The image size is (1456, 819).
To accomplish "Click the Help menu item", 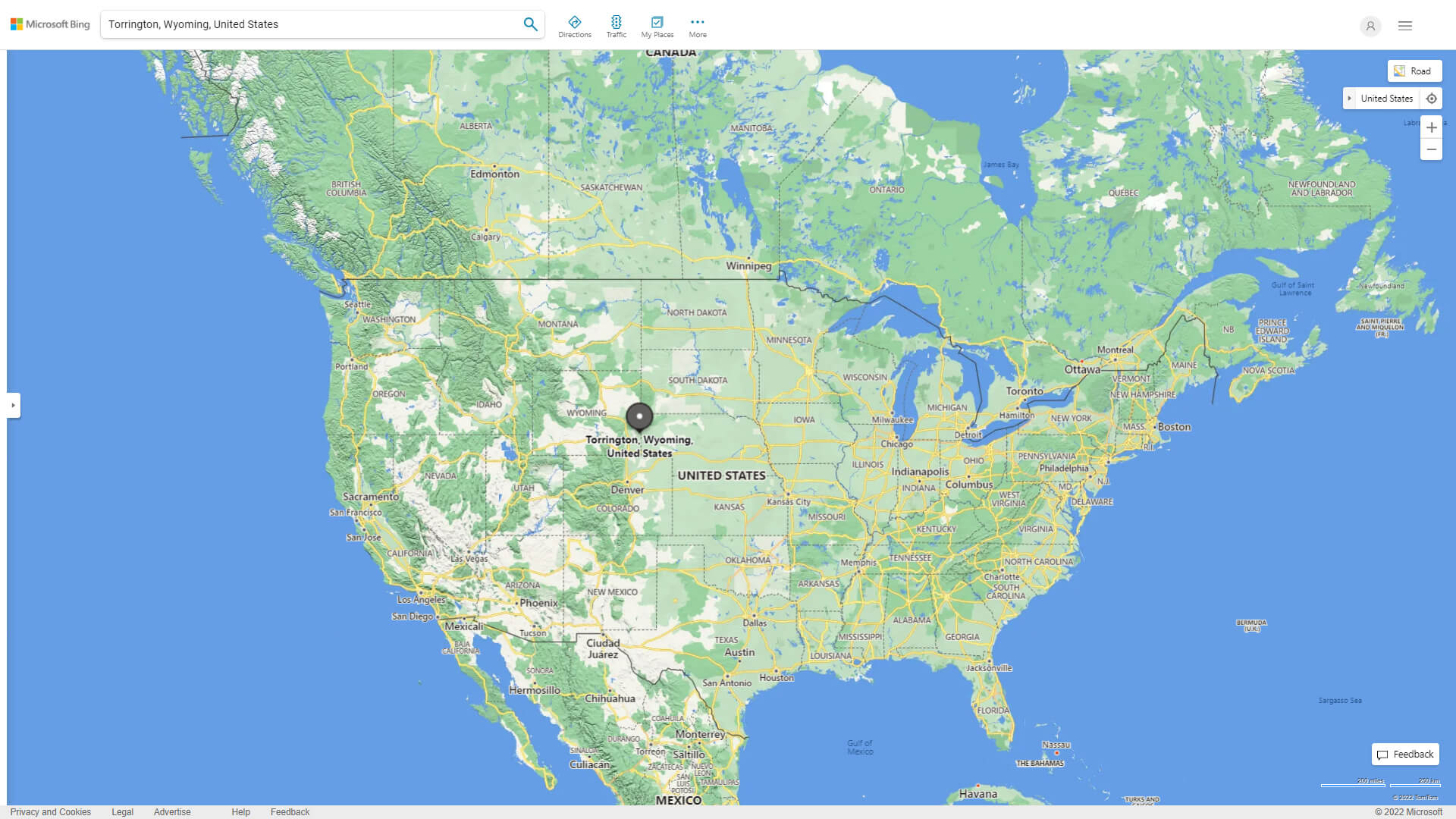I will 240,811.
